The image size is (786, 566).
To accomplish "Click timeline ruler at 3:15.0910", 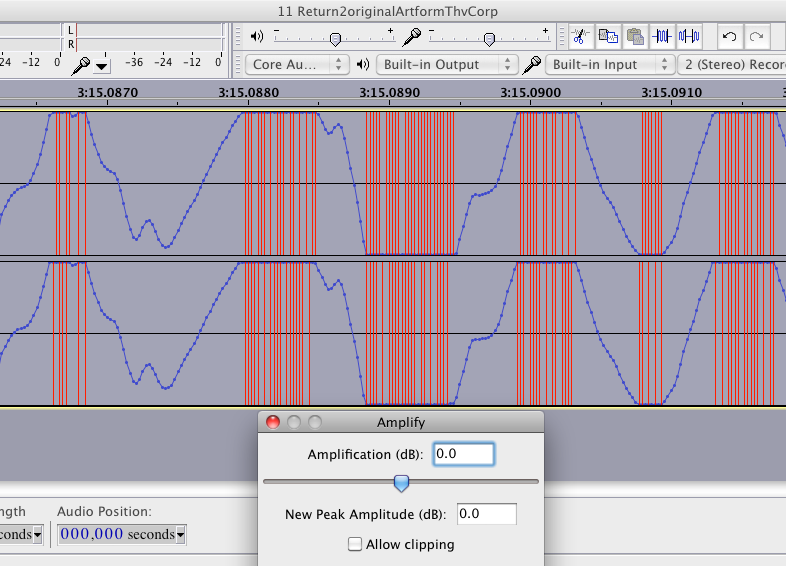I will point(672,93).
